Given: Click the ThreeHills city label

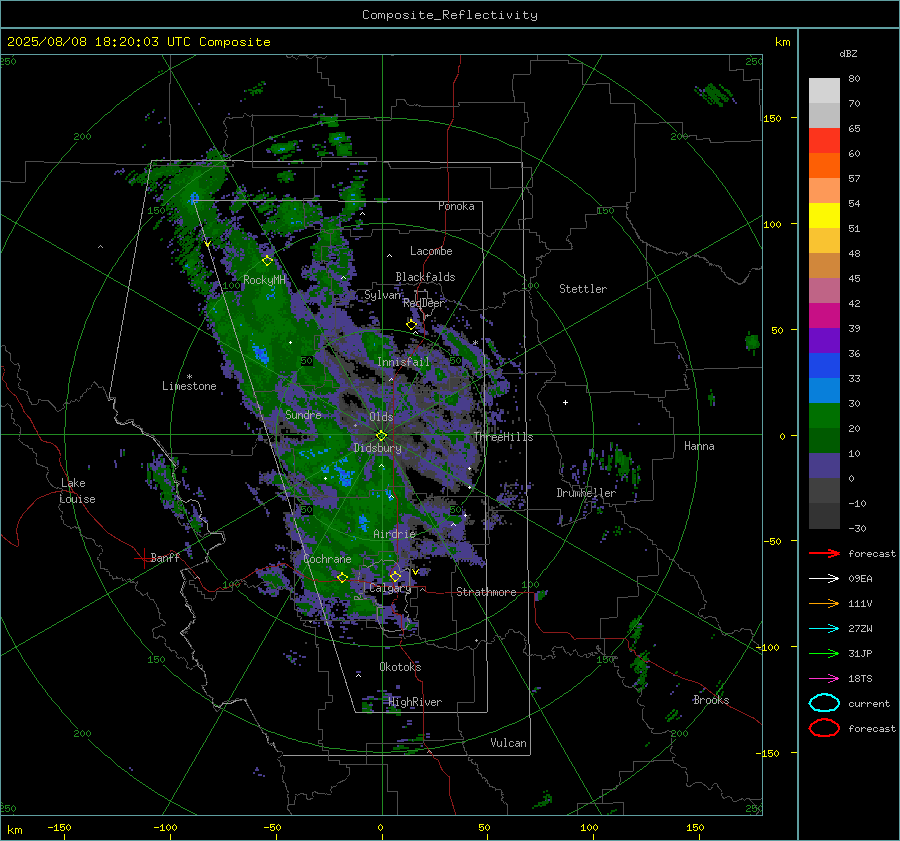Looking at the screenshot, I should coord(503,437).
